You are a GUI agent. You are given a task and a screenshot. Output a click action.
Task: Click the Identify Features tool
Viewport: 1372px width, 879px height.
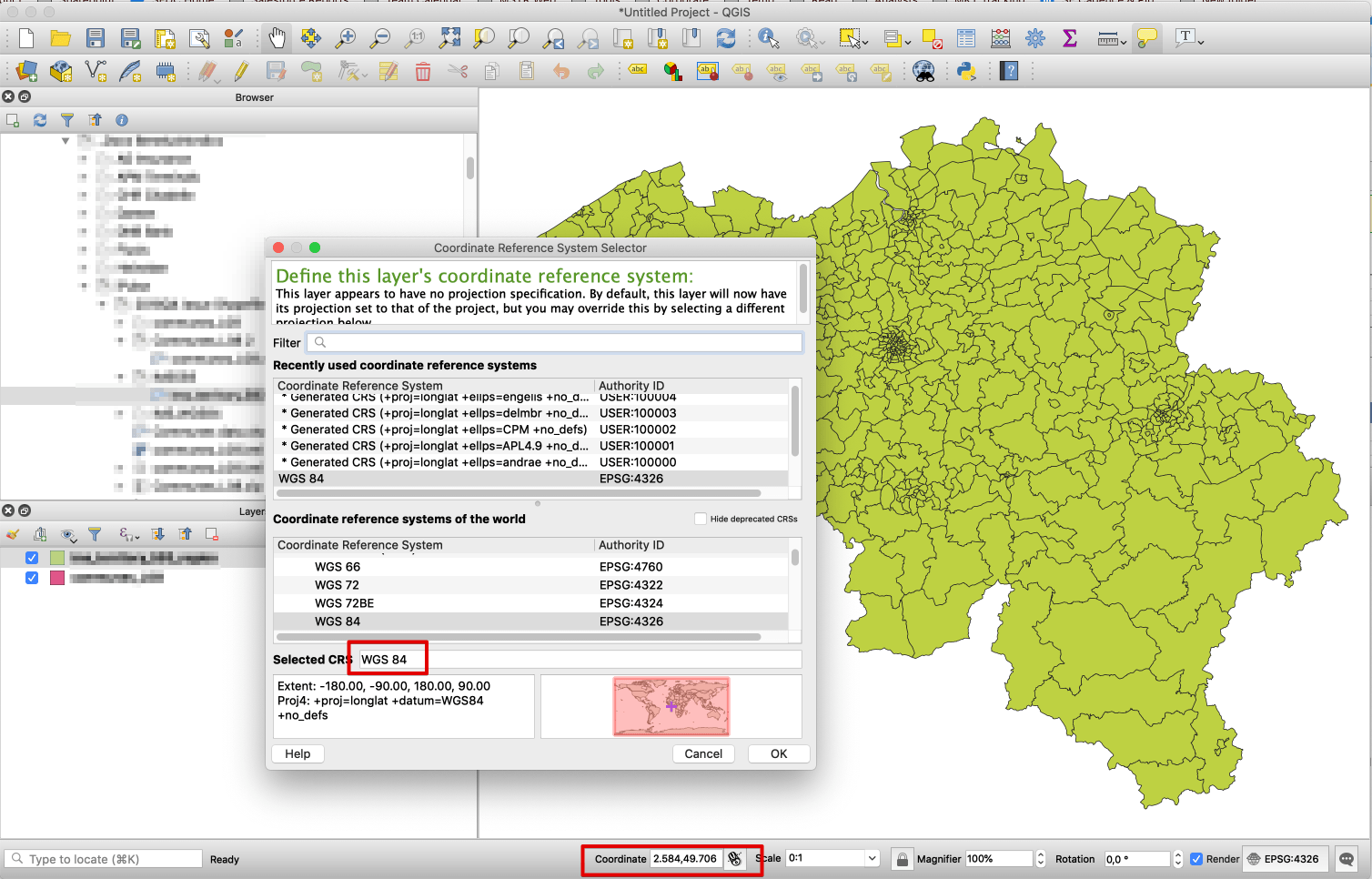[x=769, y=38]
